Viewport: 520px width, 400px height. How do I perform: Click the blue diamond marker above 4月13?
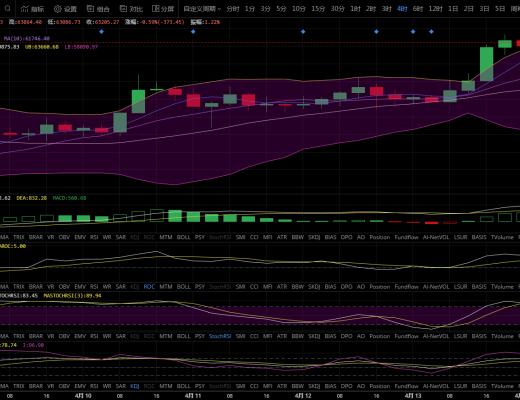tap(413, 31)
